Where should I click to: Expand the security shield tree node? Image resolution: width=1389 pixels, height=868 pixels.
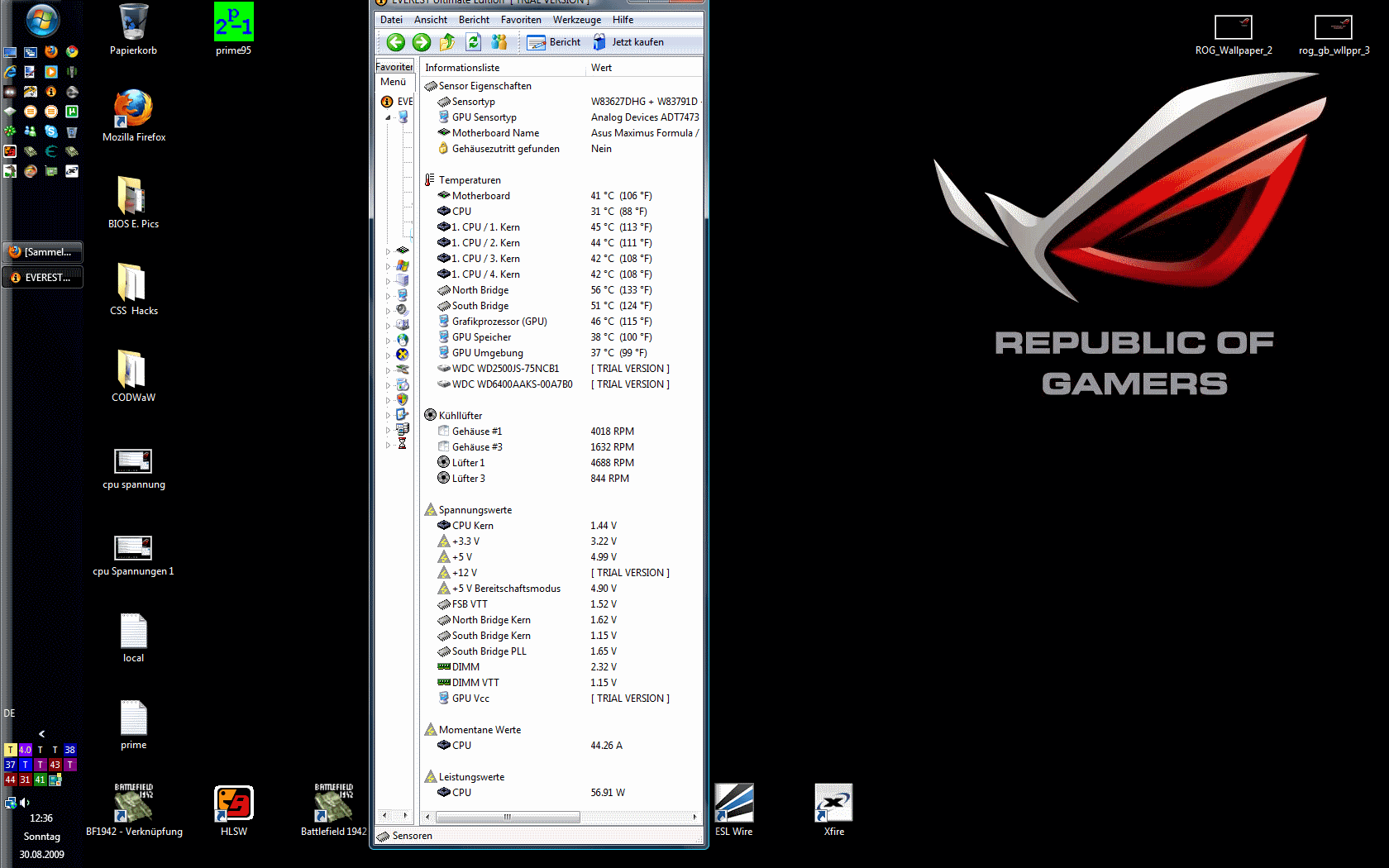pos(388,399)
